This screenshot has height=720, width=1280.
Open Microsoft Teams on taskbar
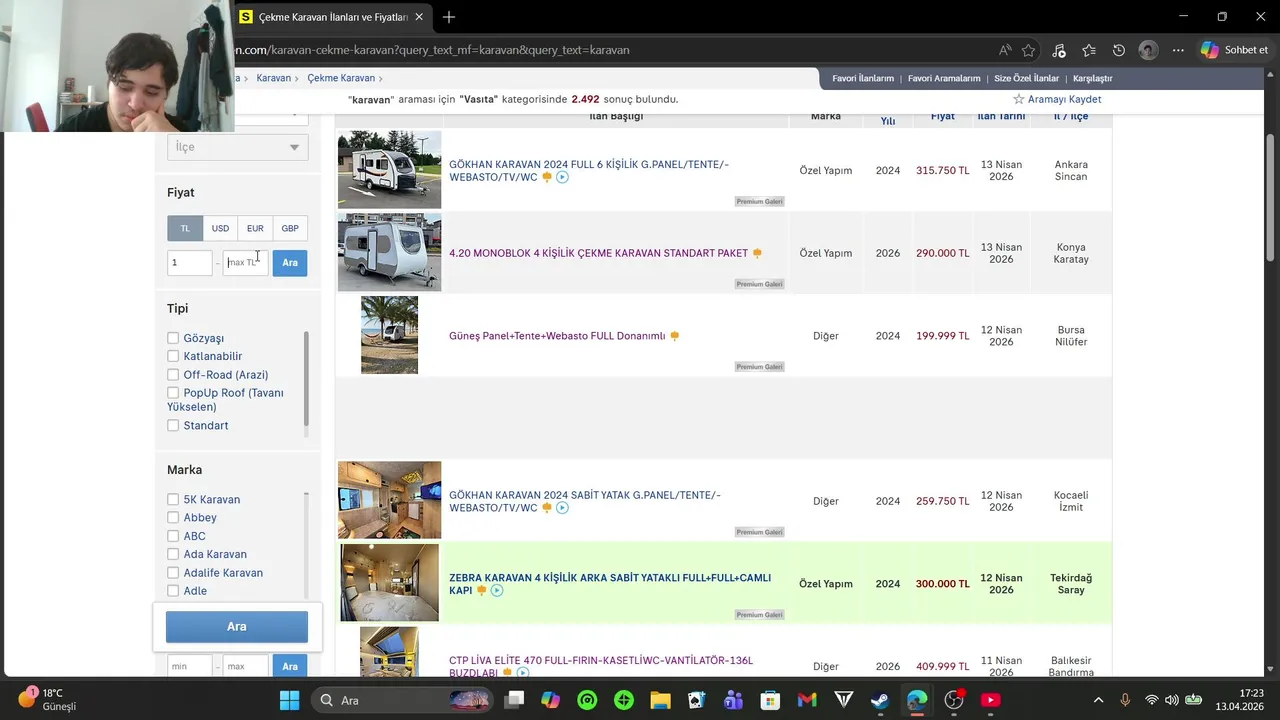point(733,700)
